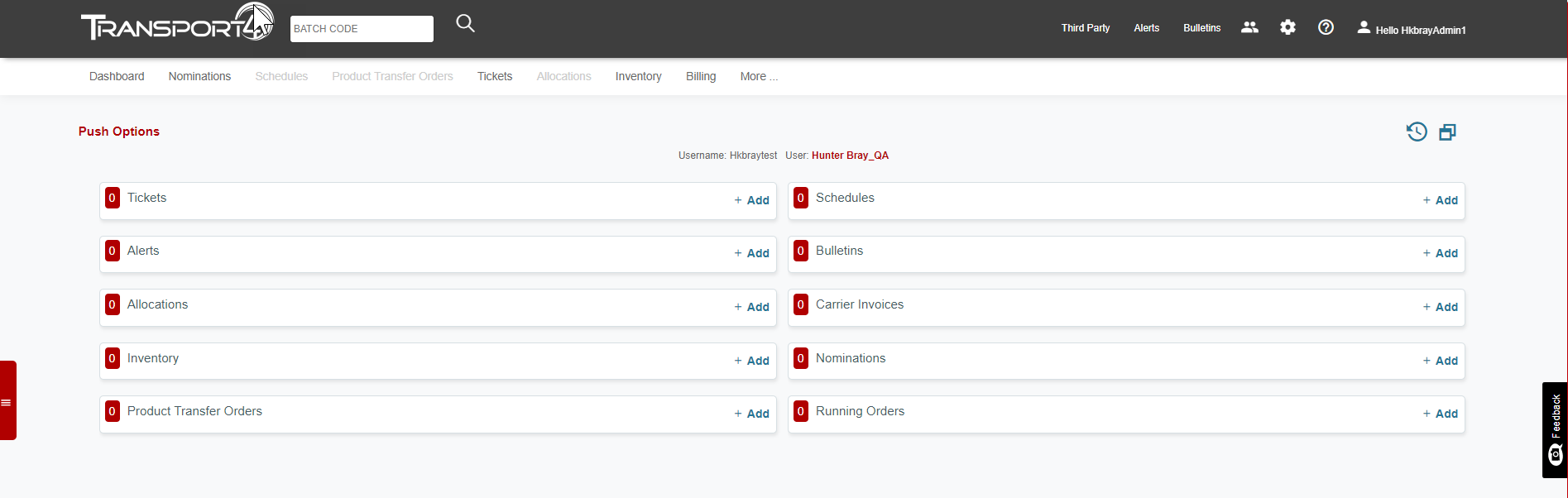Add a Carrier Invoices push option
Screen dimensions: 1568x498
[1440, 307]
